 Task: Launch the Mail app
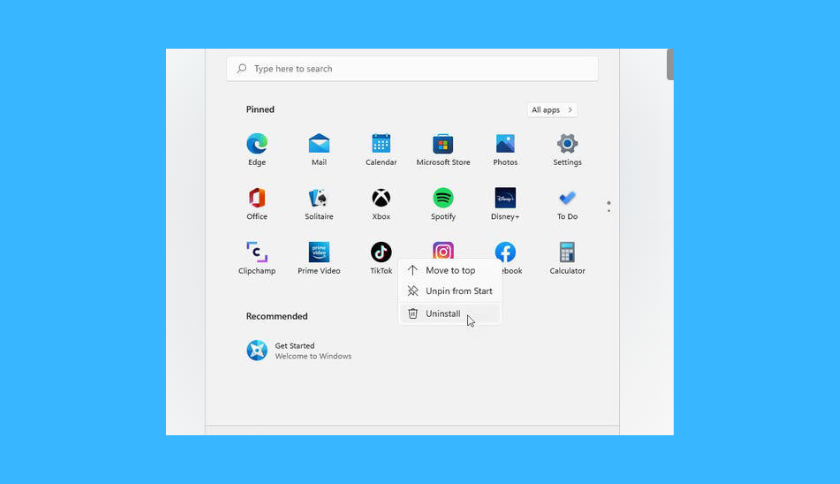pyautogui.click(x=319, y=144)
